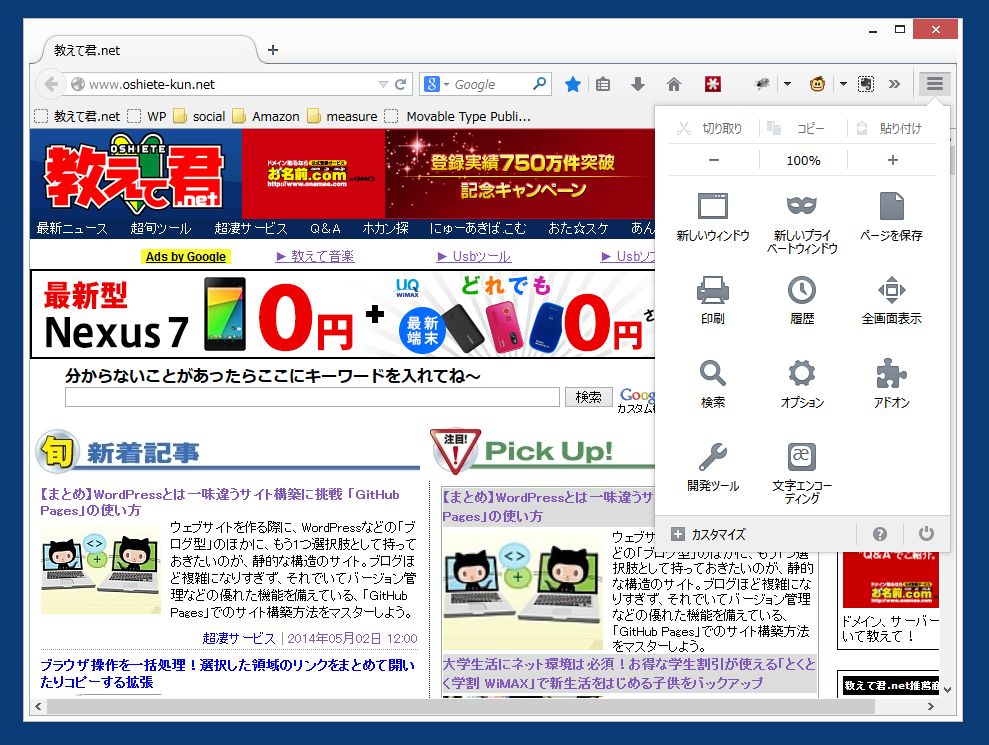
Task: Click the Print icon in menu
Action: tap(713, 300)
